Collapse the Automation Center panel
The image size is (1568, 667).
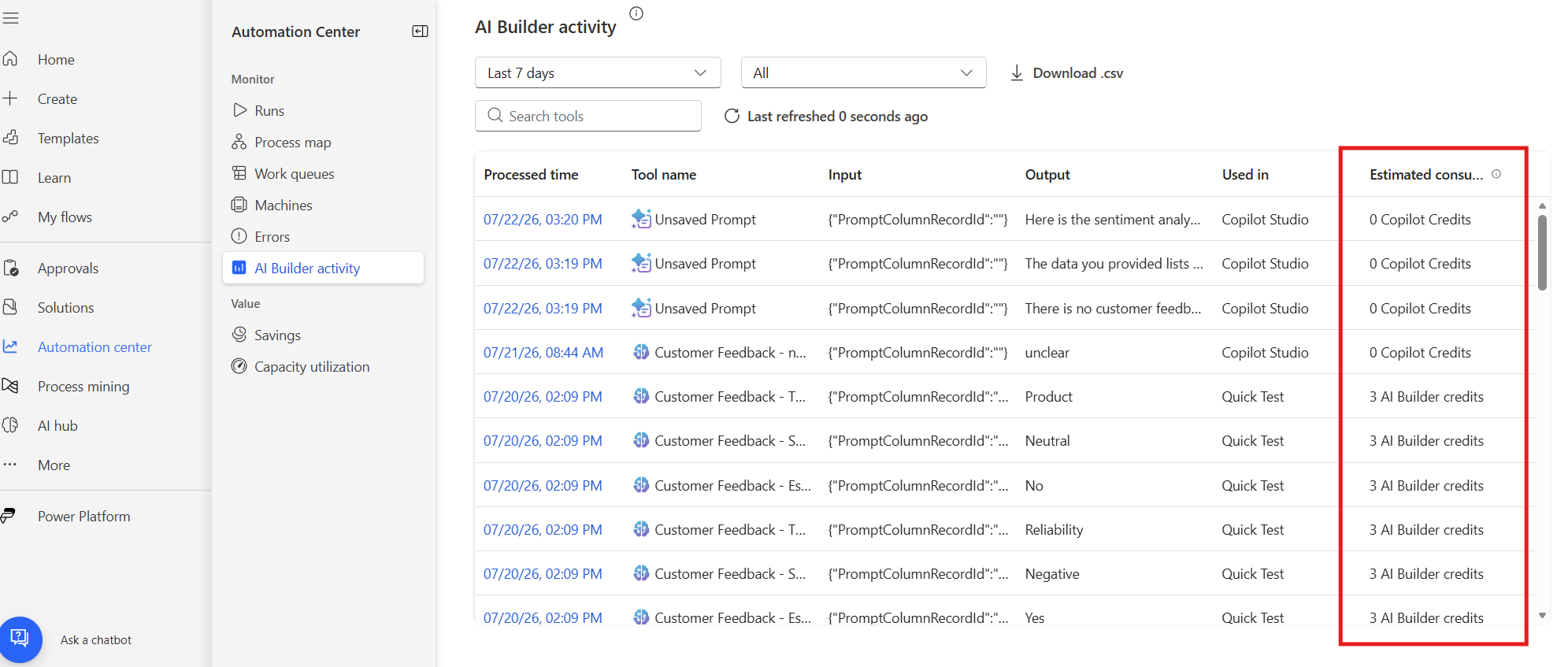click(421, 31)
